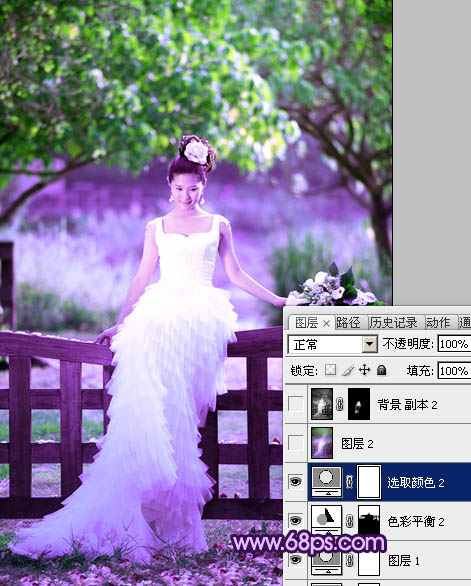Select the 图层 2 layer thumbnail
The width and height of the screenshot is (471, 586).
(322, 443)
